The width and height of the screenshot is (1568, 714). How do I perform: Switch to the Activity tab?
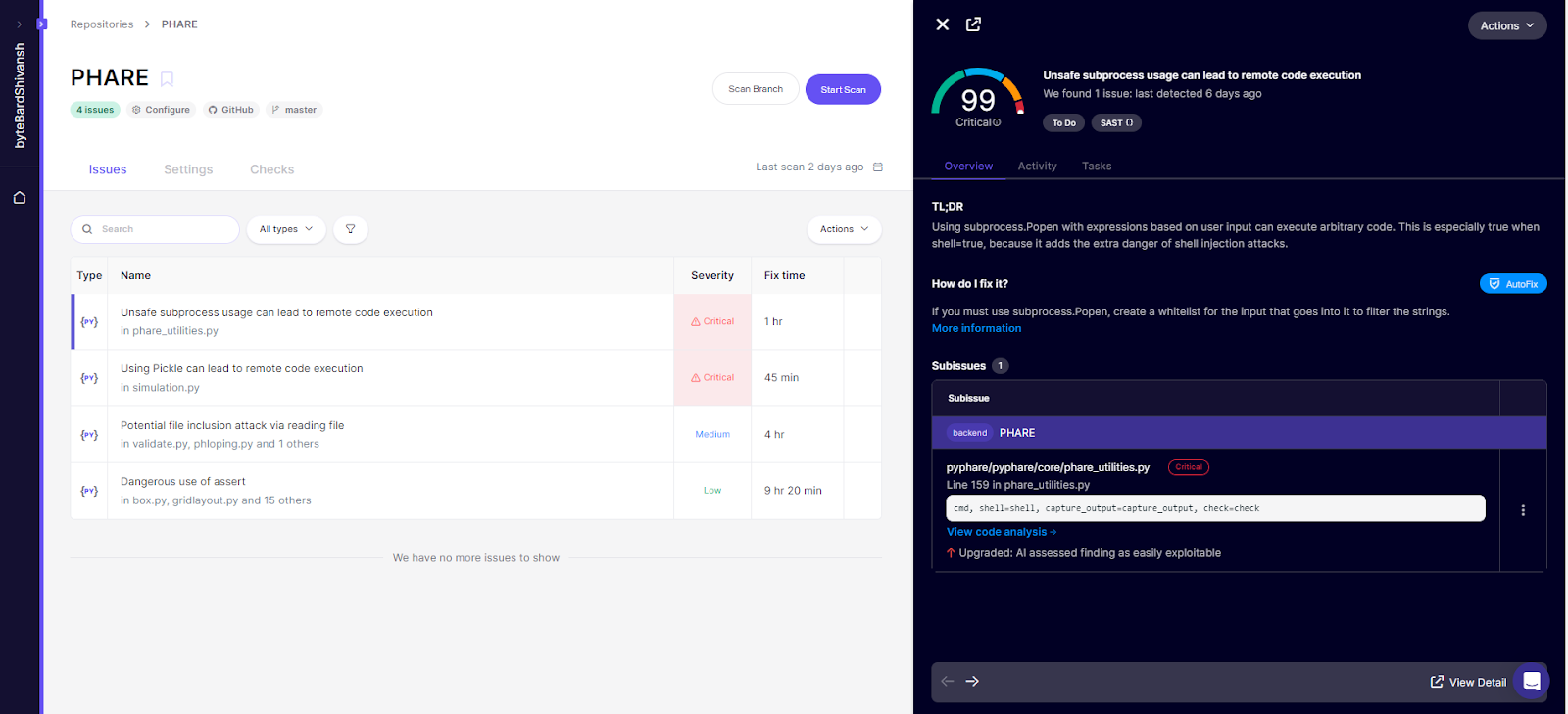1037,167
